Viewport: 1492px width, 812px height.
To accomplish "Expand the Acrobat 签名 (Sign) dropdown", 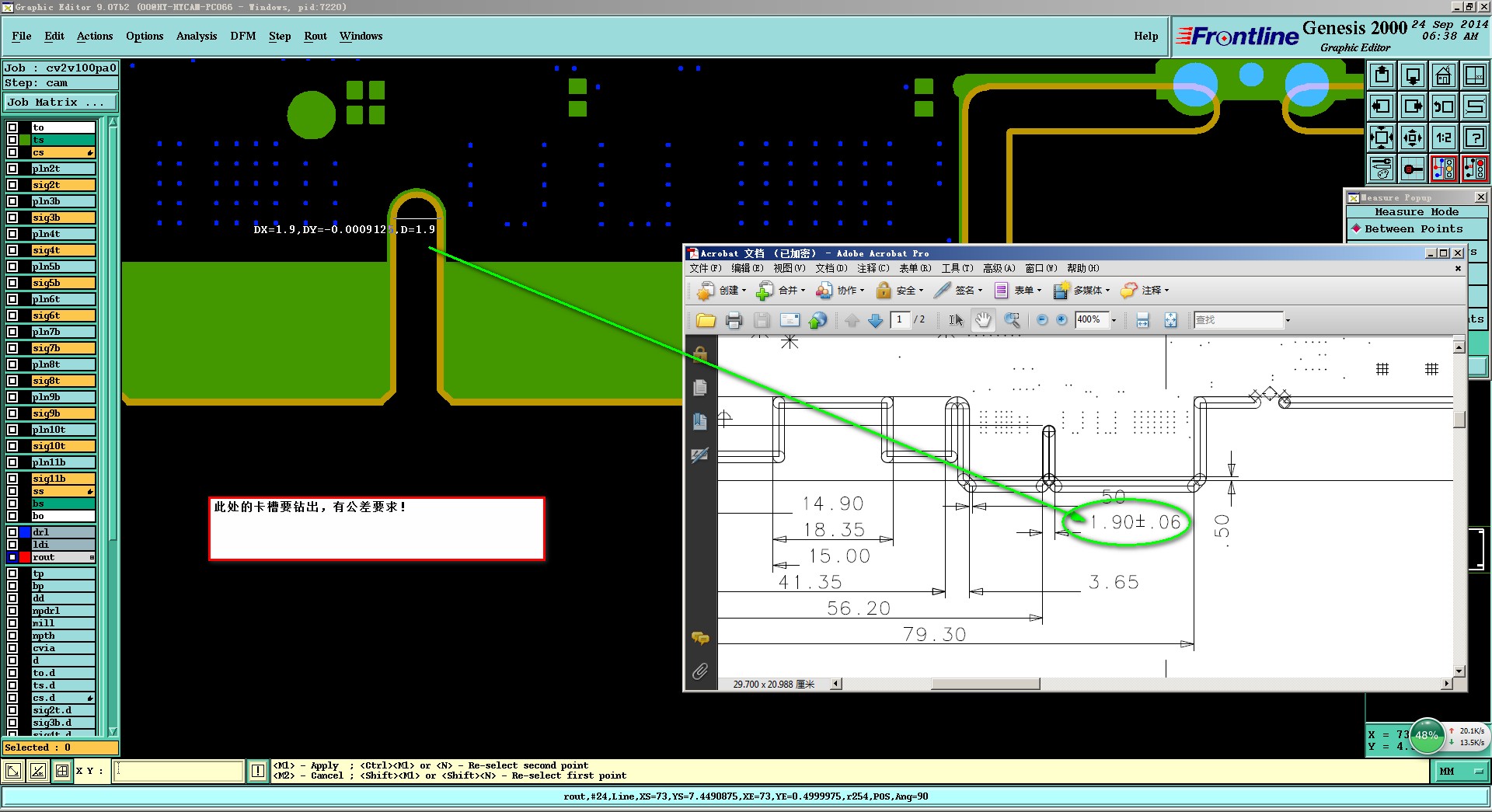I will pyautogui.click(x=980, y=291).
